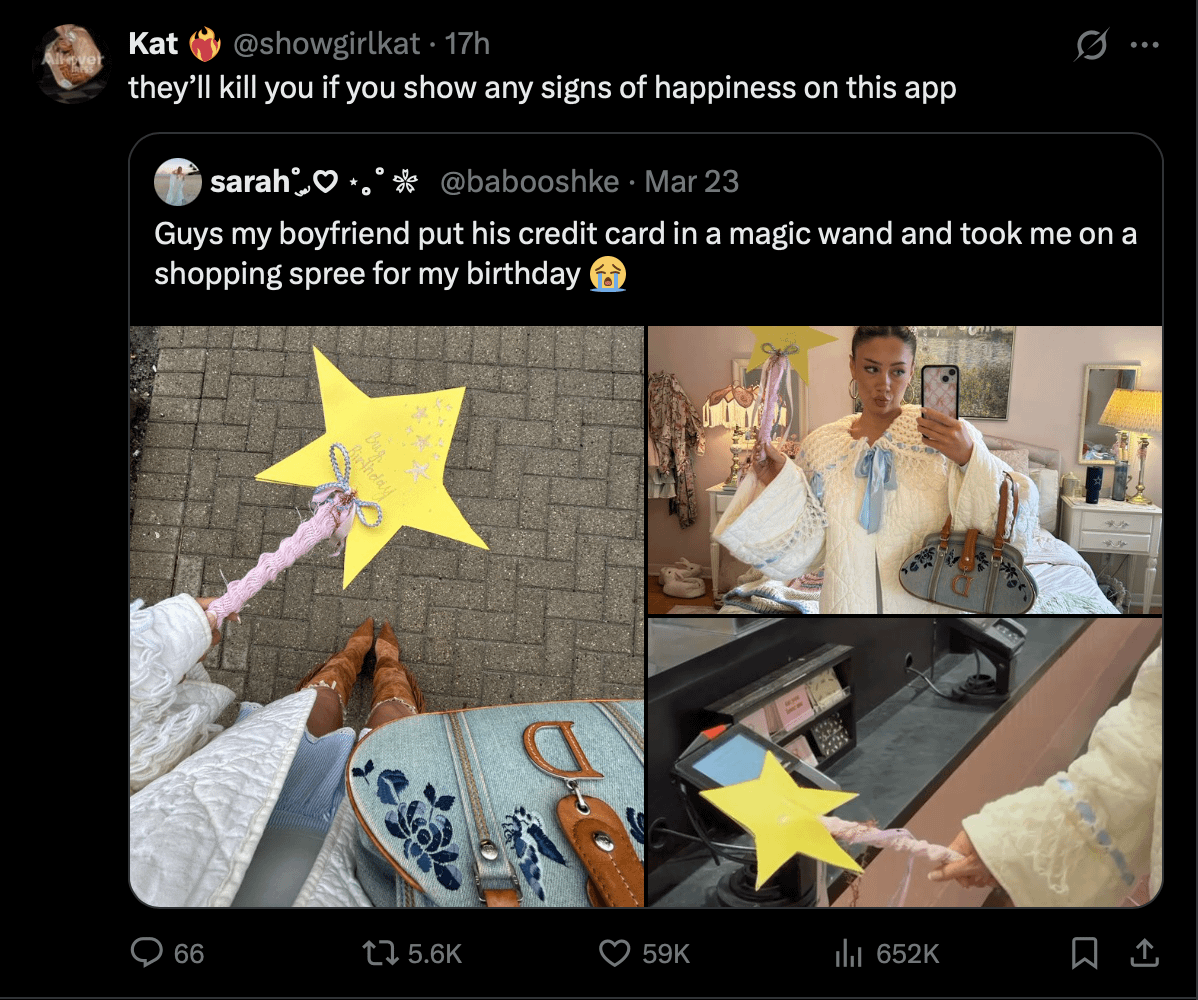Click the quoted post text about boyfriend
This screenshot has height=1000, width=1198.
645,254
